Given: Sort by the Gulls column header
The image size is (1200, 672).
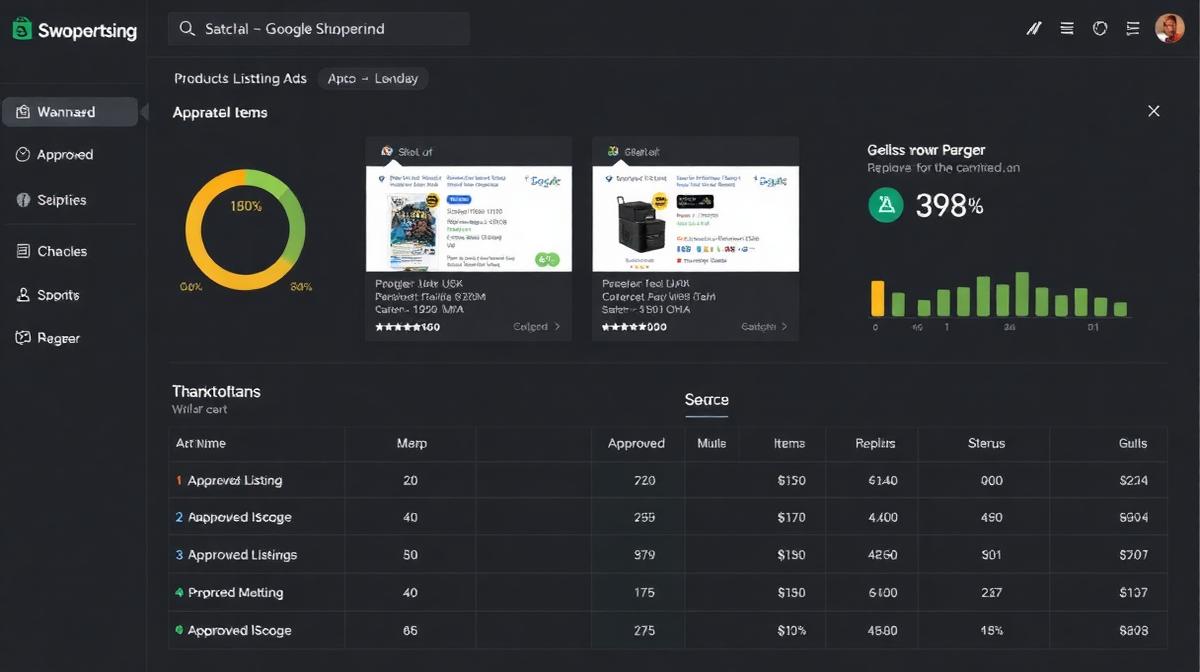Looking at the screenshot, I should coord(1133,443).
